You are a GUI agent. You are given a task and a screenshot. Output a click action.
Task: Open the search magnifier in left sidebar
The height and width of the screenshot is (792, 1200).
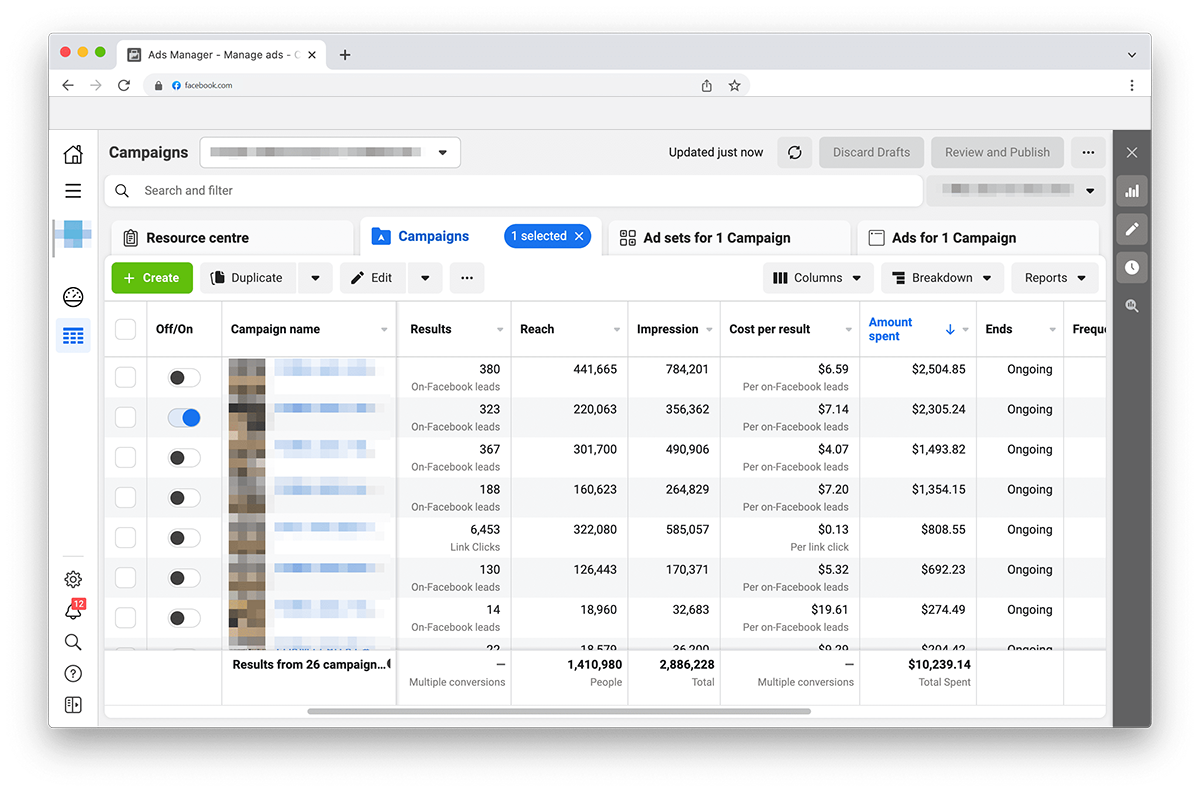click(73, 642)
